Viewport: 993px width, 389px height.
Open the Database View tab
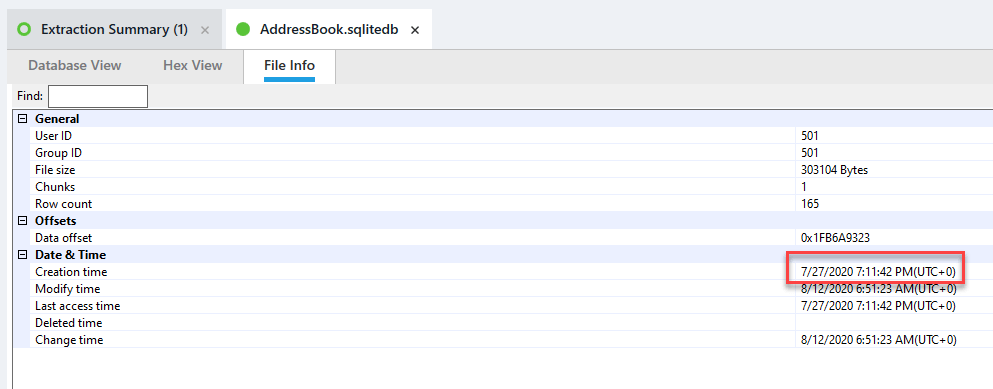tap(75, 65)
